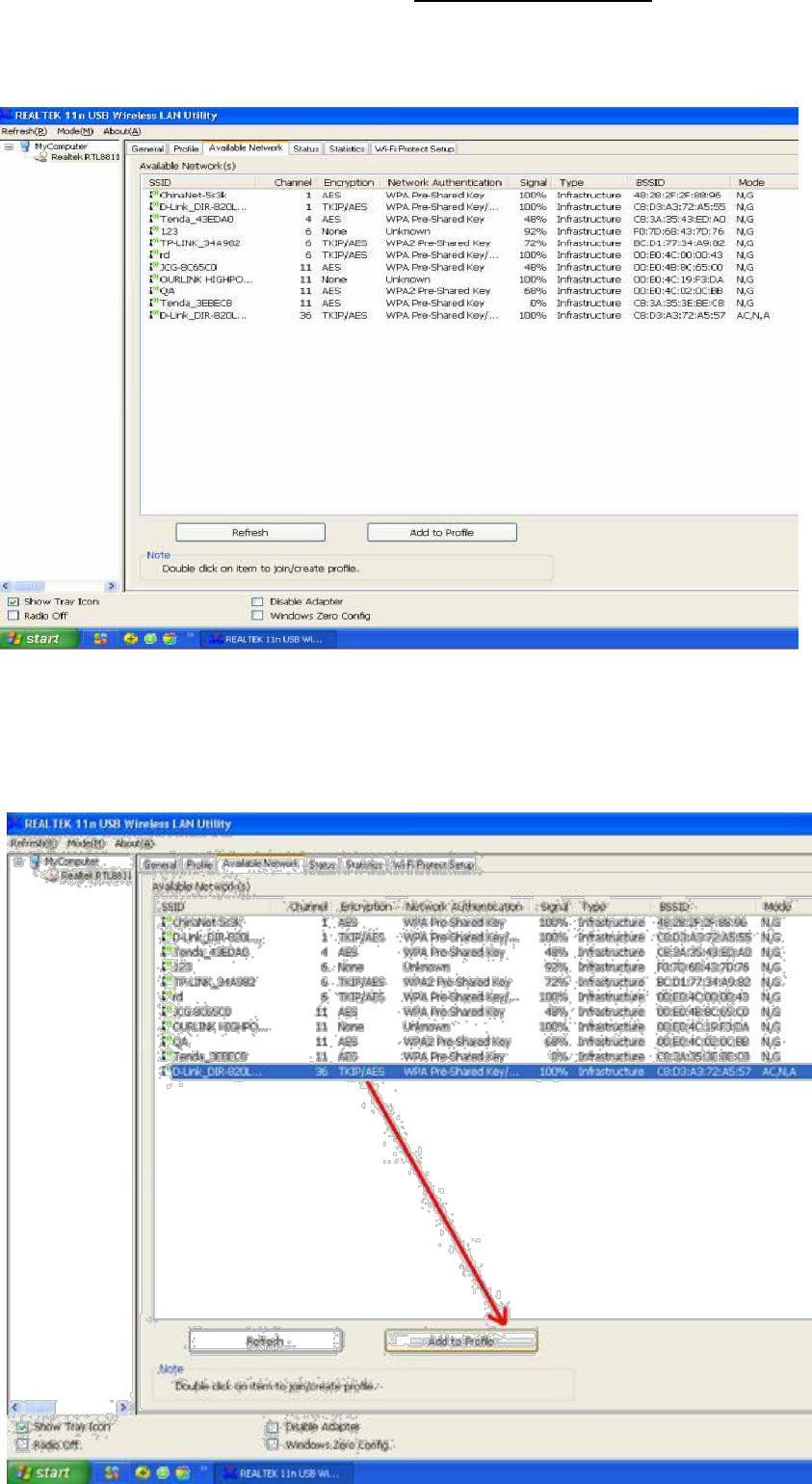Click WPA2 Pre-Shared Key cell of QA row, first screenshot
The image size is (812, 1484).
pyautogui.click(x=438, y=291)
